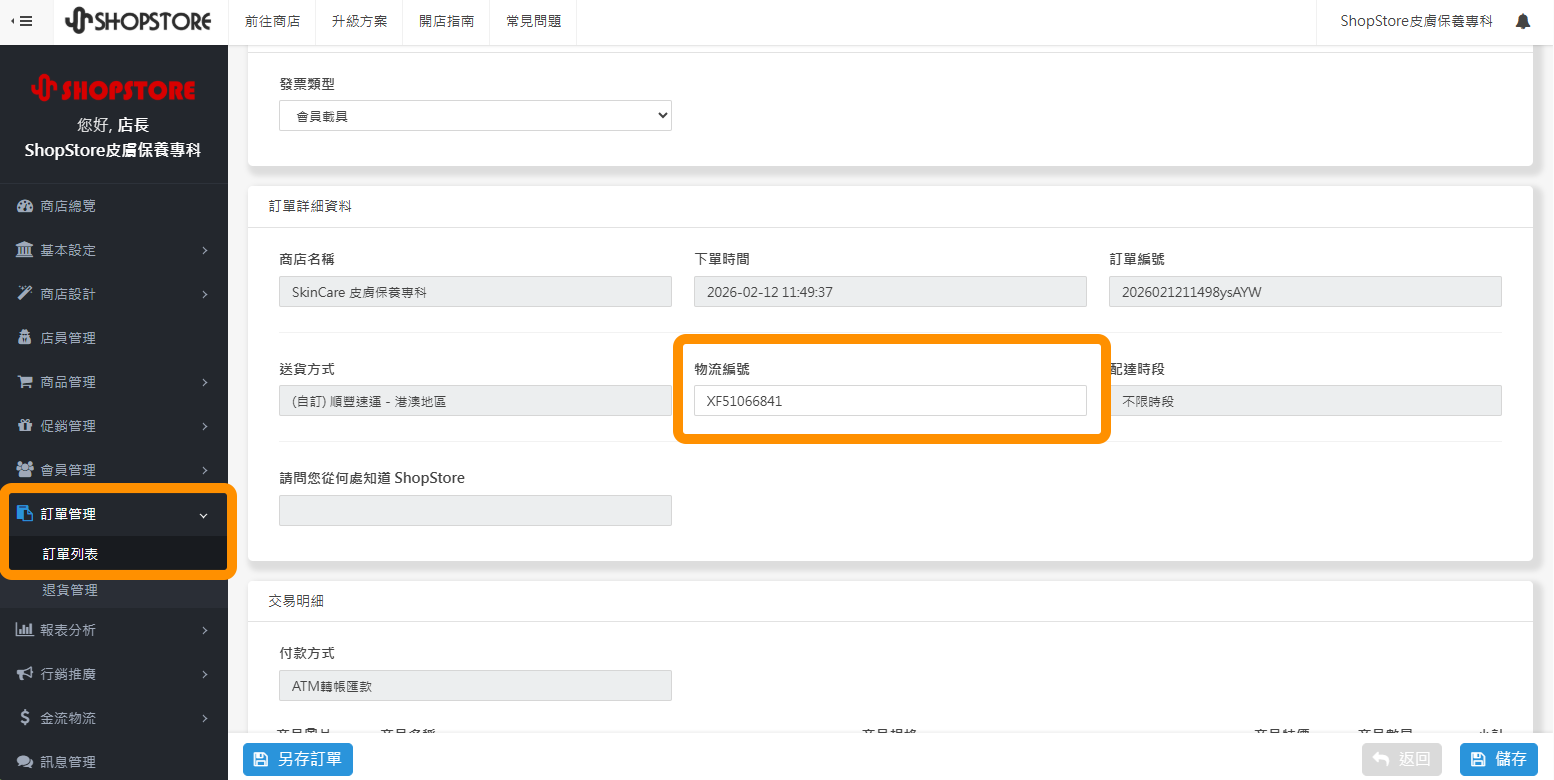Image resolution: width=1554 pixels, height=780 pixels.
Task: Select the 商品管理 sidebar icon
Action: coord(24,381)
